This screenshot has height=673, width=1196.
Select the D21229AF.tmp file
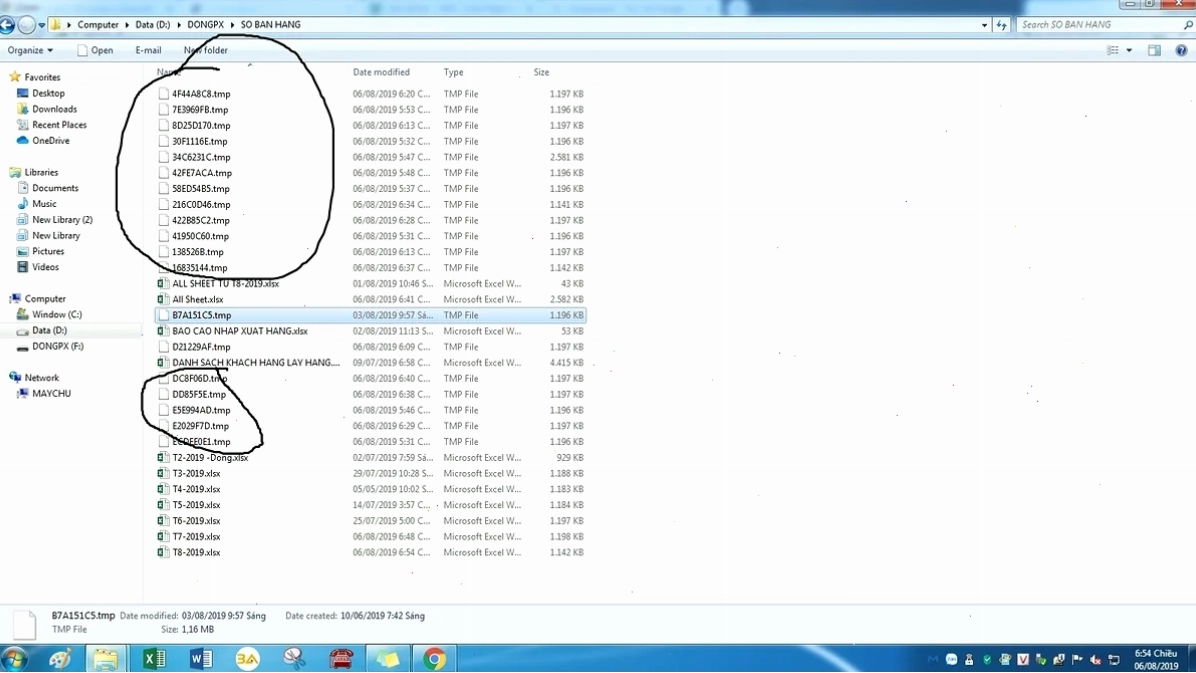[x=201, y=346]
